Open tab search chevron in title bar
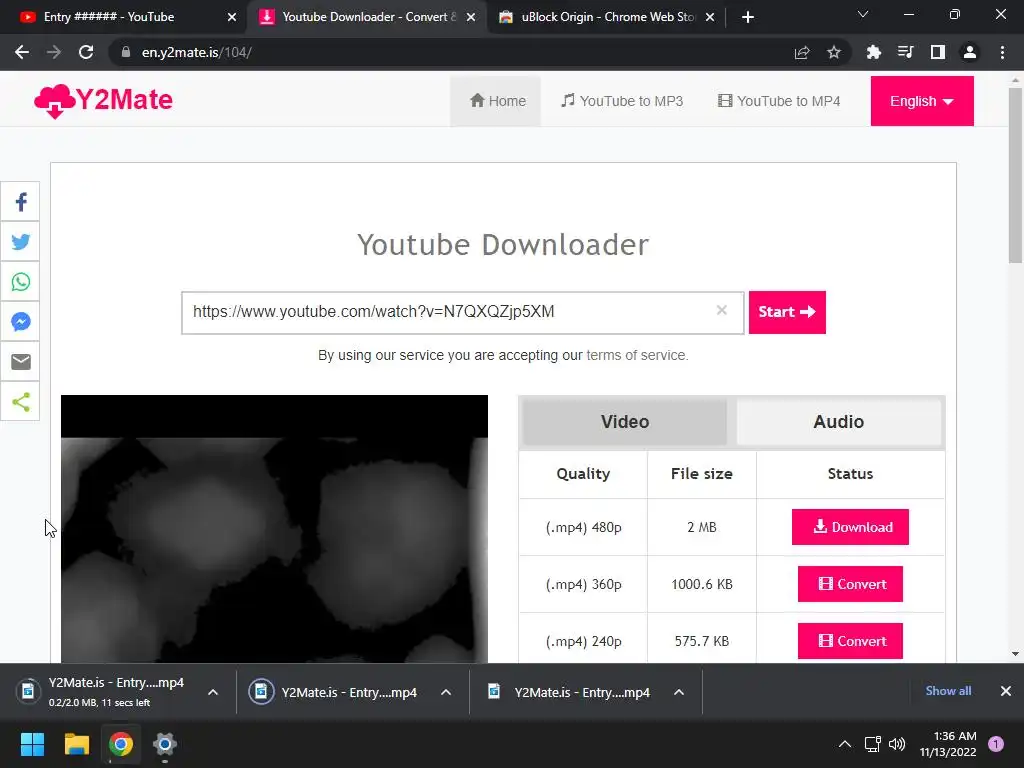 pos(863,14)
